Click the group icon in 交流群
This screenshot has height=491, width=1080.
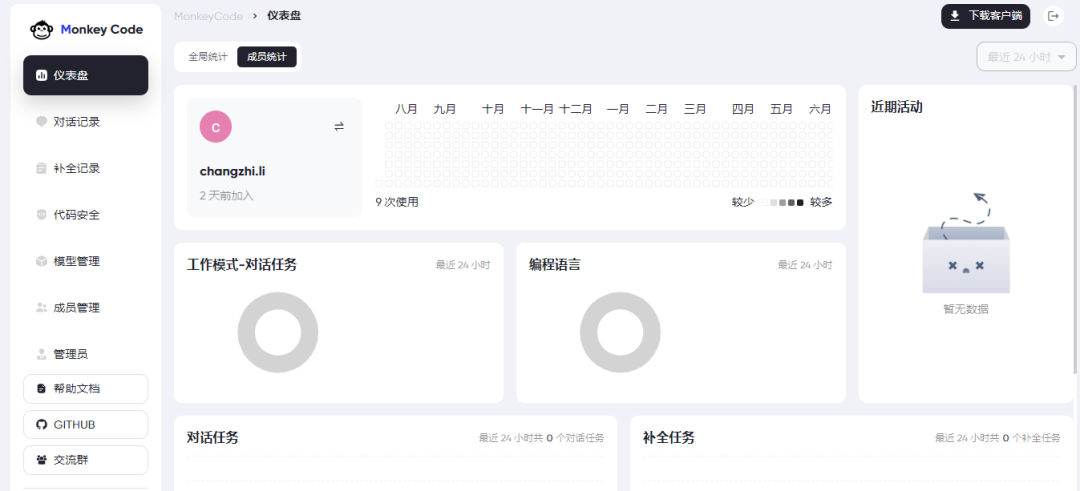coord(41,460)
